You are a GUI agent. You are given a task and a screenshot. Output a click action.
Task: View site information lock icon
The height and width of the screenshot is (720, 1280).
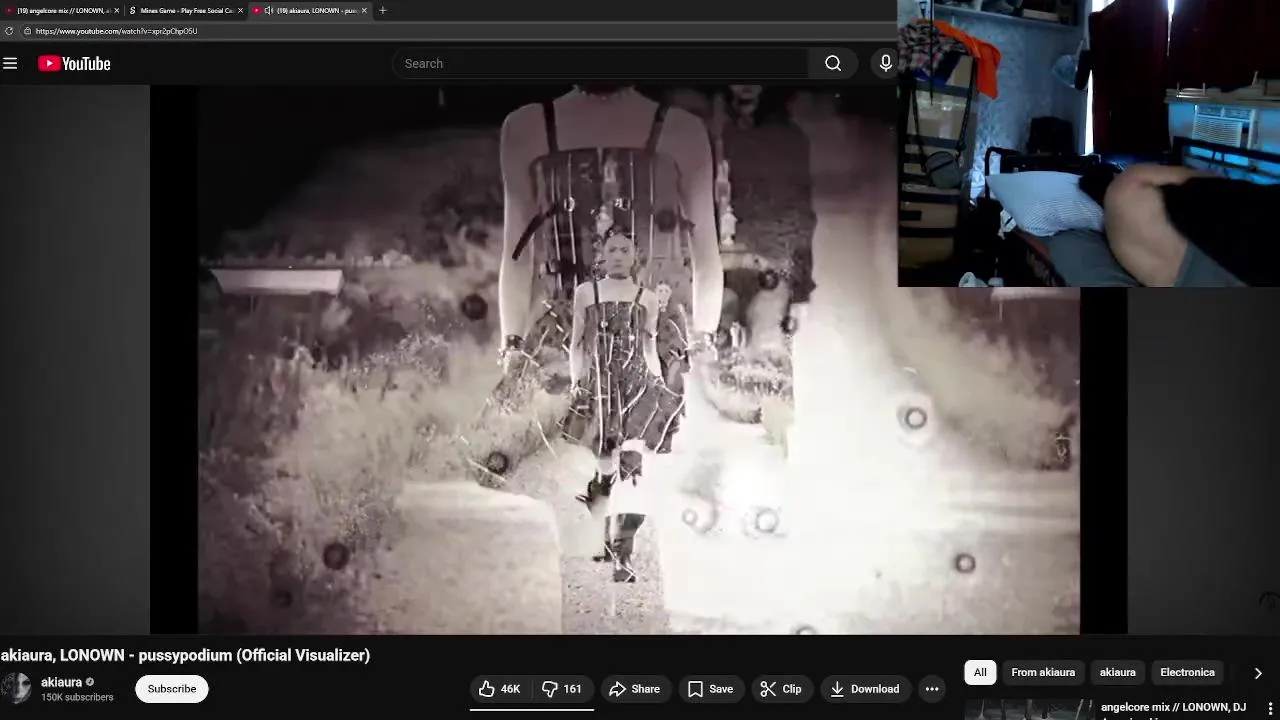click(27, 31)
